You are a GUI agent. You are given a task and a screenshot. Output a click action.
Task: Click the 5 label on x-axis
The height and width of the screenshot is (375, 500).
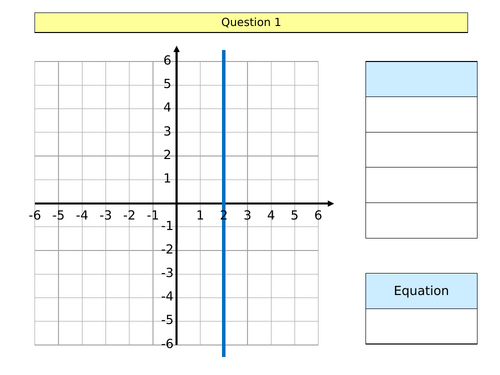294,215
